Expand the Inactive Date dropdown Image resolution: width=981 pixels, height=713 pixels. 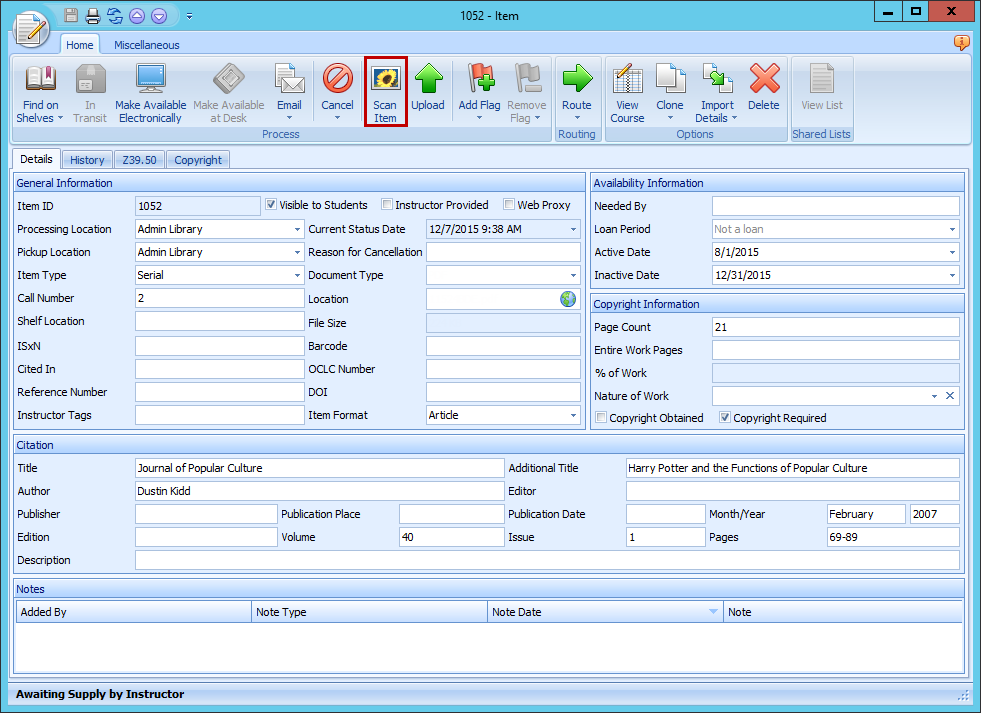952,276
